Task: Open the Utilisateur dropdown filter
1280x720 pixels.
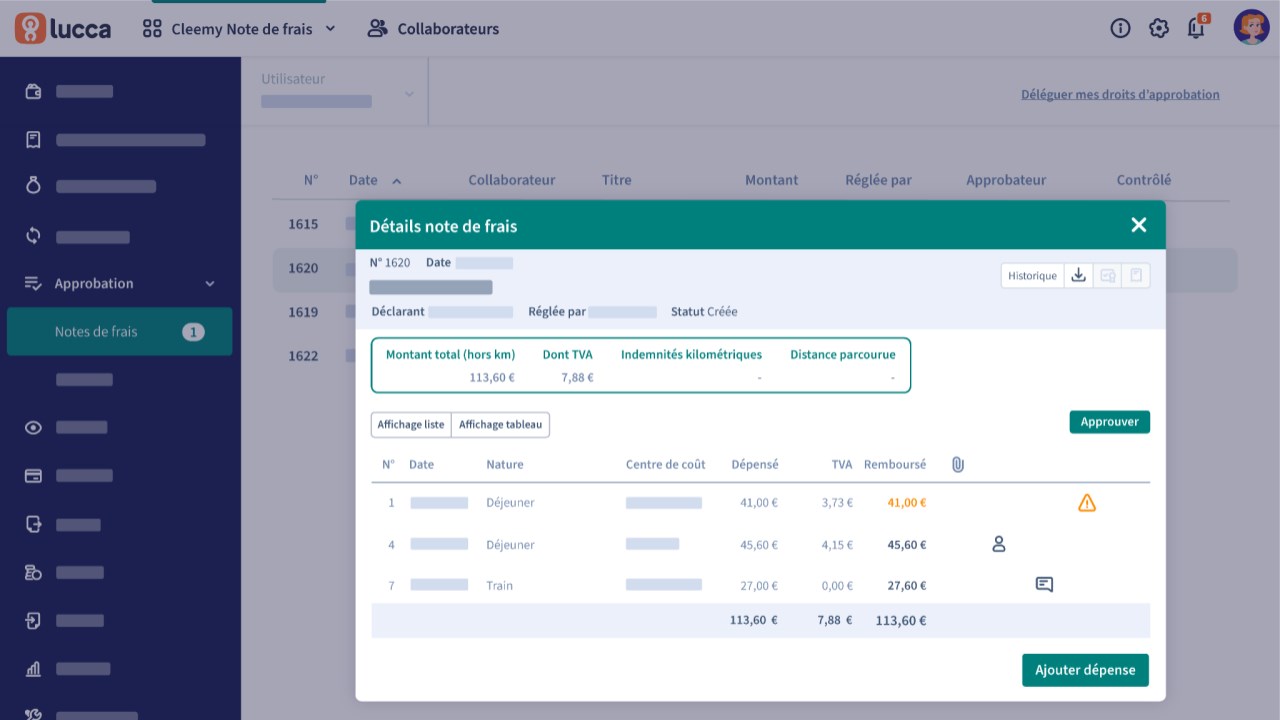Action: [338, 92]
